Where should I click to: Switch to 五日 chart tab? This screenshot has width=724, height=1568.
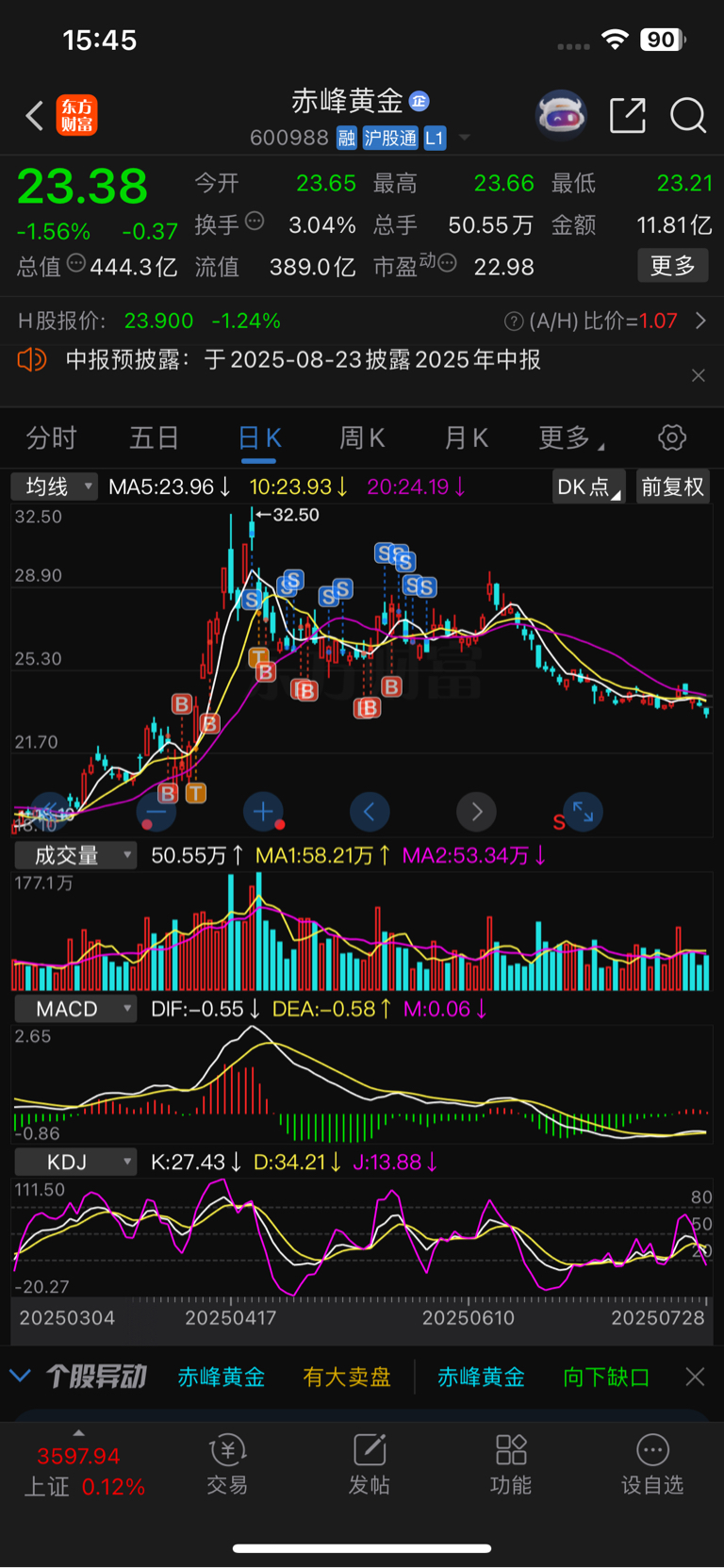point(154,437)
